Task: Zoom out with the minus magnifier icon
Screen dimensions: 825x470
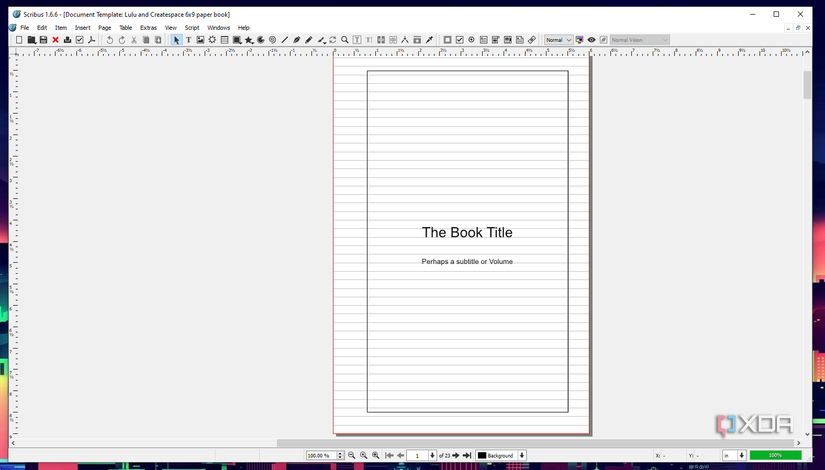Action: pyautogui.click(x=351, y=455)
